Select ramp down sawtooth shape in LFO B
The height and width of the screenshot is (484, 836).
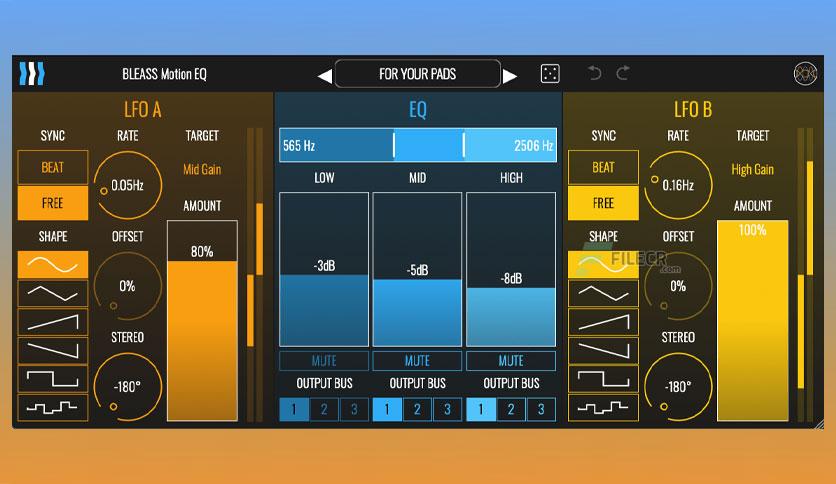tap(603, 350)
